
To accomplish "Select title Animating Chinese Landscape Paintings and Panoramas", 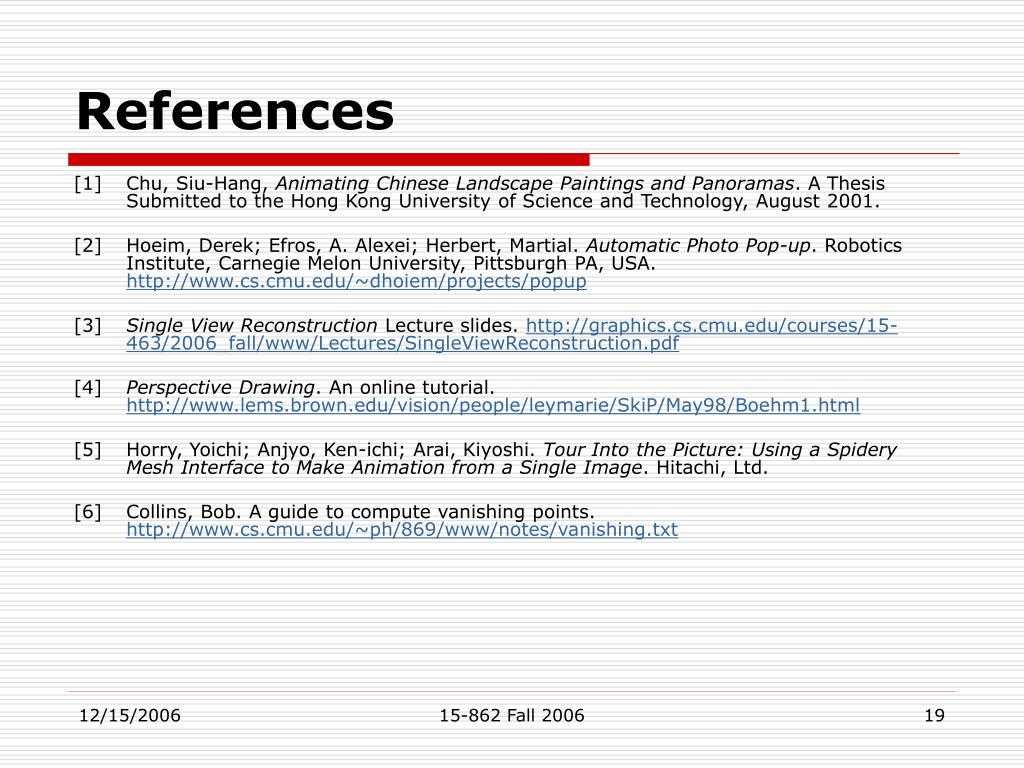I will click(x=534, y=184).
